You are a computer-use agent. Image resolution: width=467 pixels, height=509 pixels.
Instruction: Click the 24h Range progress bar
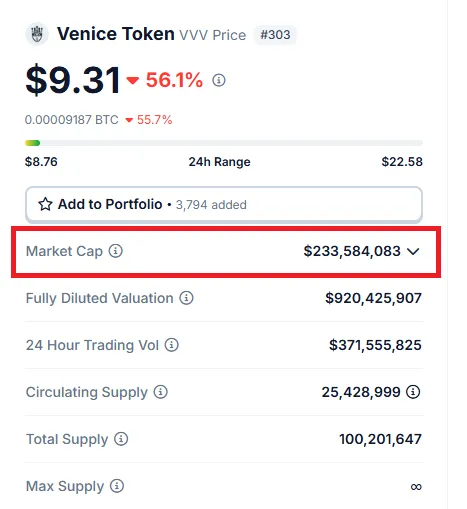coord(224,143)
